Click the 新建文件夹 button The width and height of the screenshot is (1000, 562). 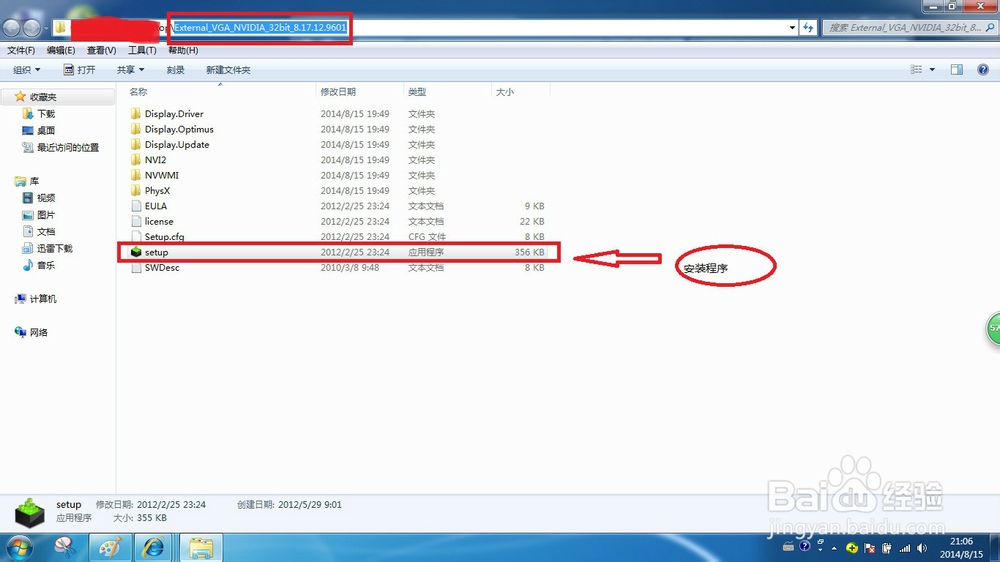(228, 70)
